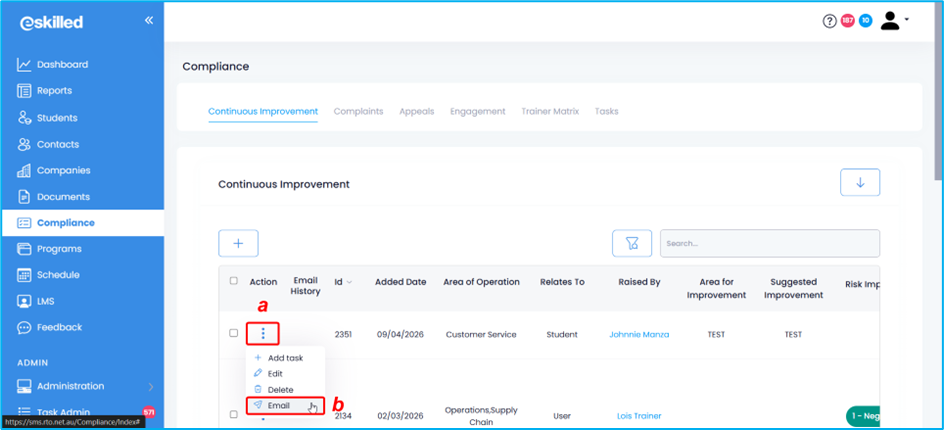Click into the Search field
The image size is (944, 430).
click(x=770, y=243)
